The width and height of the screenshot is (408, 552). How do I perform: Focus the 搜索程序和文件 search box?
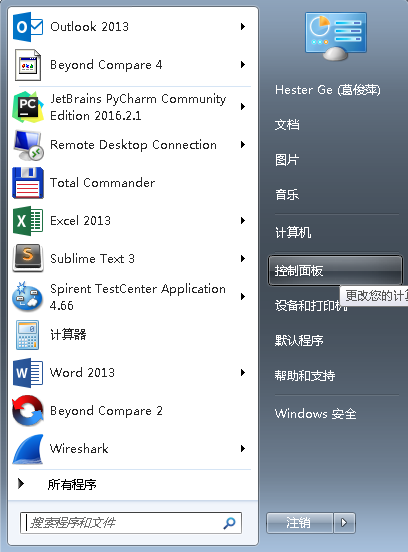pos(131,523)
